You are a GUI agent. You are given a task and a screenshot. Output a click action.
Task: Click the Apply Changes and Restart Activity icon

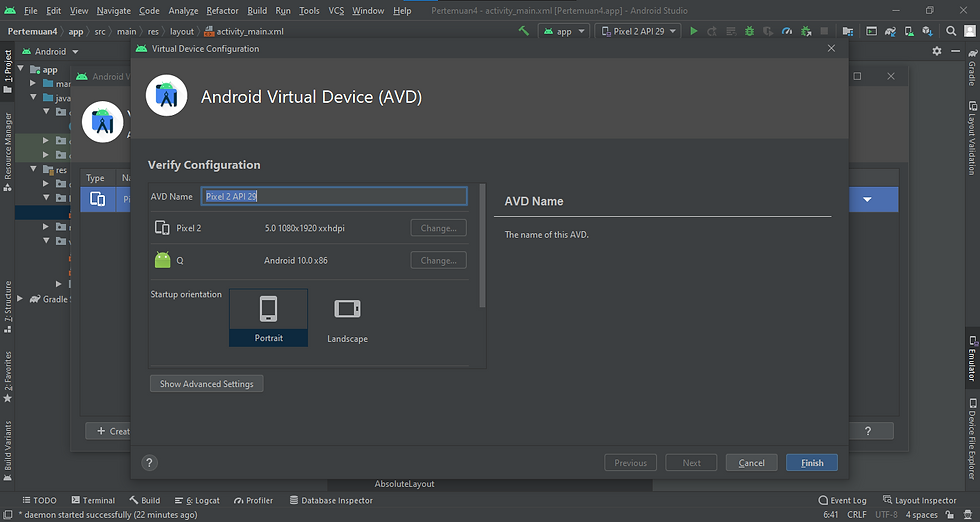pyautogui.click(x=712, y=31)
